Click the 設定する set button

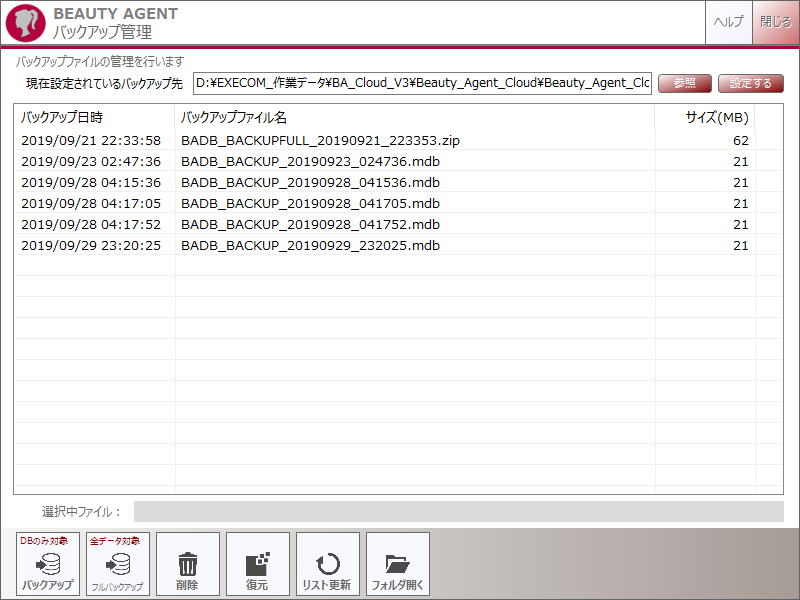click(751, 83)
